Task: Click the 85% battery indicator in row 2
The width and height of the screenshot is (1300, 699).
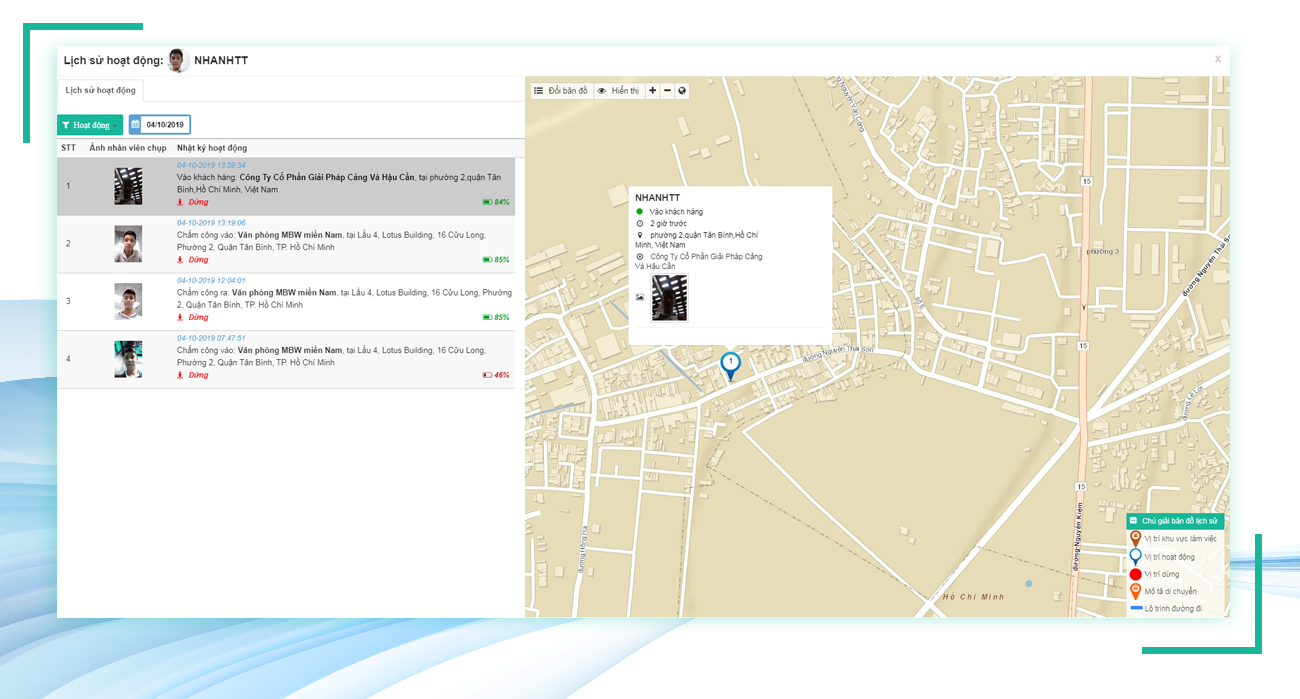Action: point(496,260)
